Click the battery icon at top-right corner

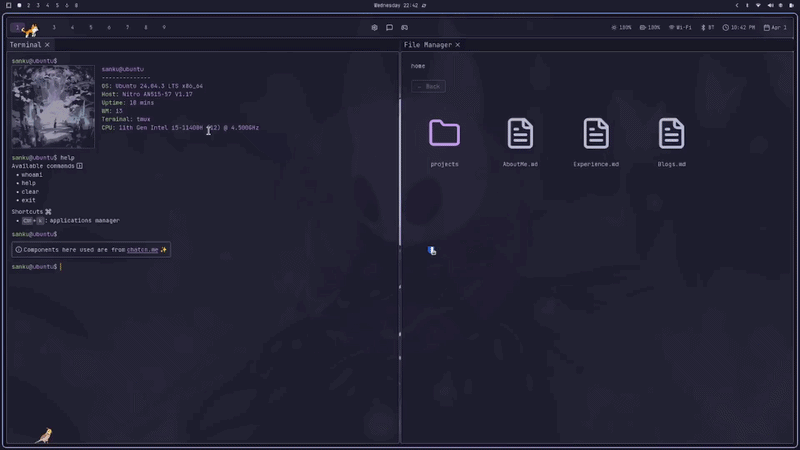(x=791, y=5)
